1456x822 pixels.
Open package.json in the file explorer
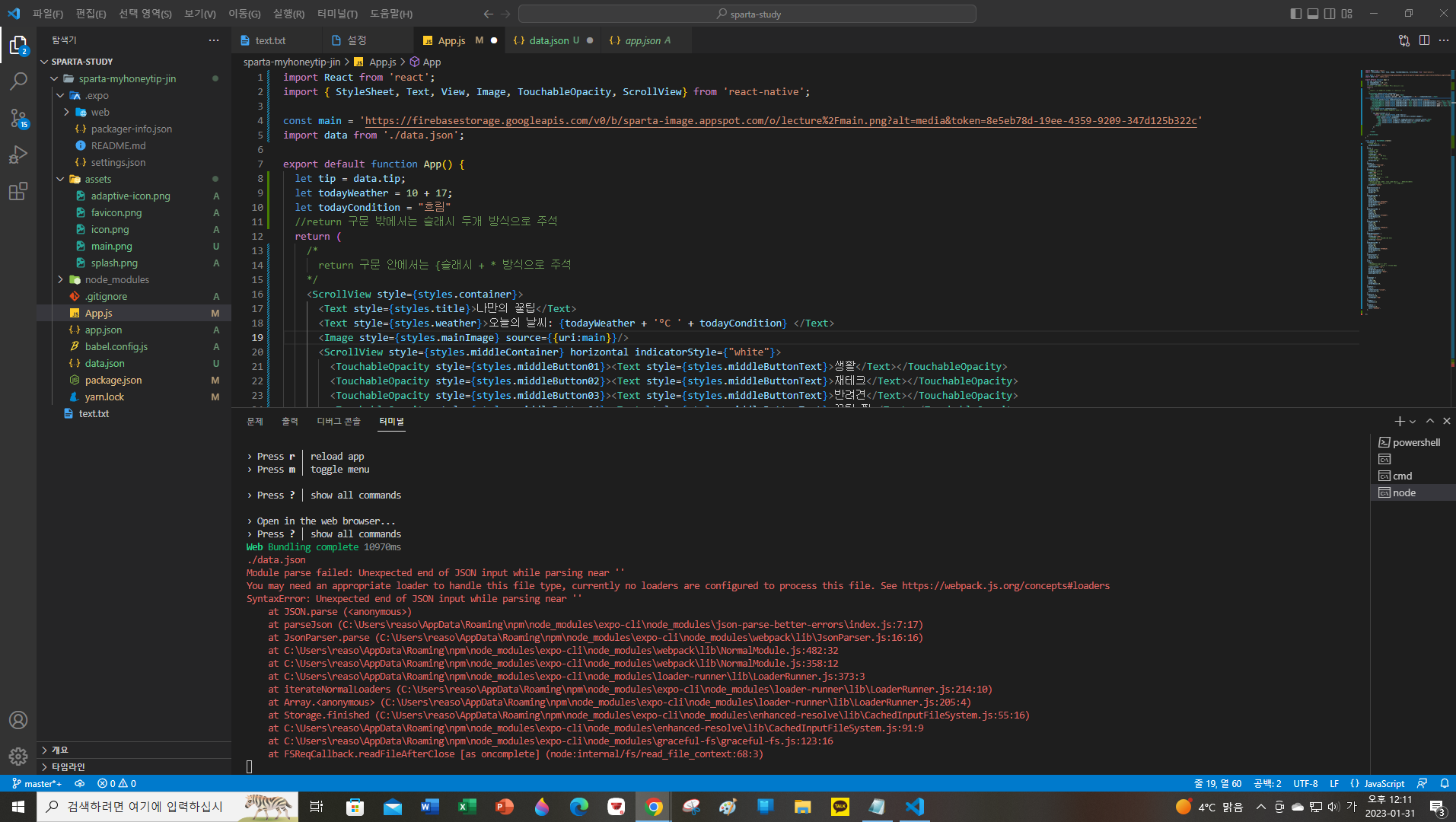coord(134,380)
